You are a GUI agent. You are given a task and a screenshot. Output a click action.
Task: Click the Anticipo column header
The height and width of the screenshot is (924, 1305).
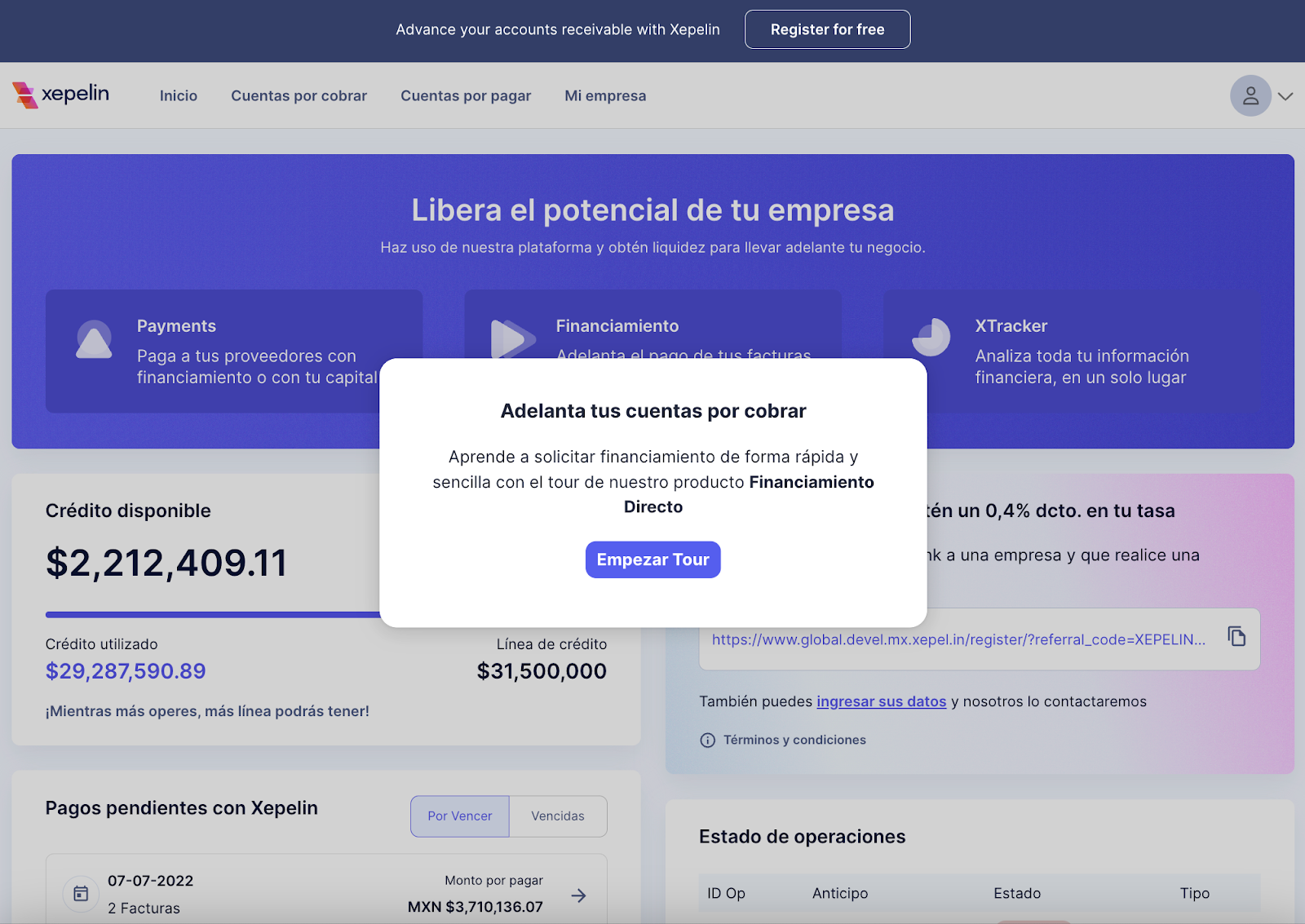[x=840, y=894]
